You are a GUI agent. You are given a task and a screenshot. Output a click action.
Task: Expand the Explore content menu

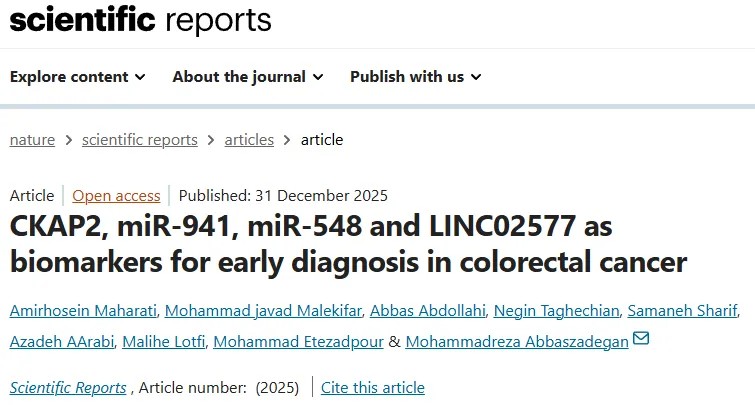78,77
